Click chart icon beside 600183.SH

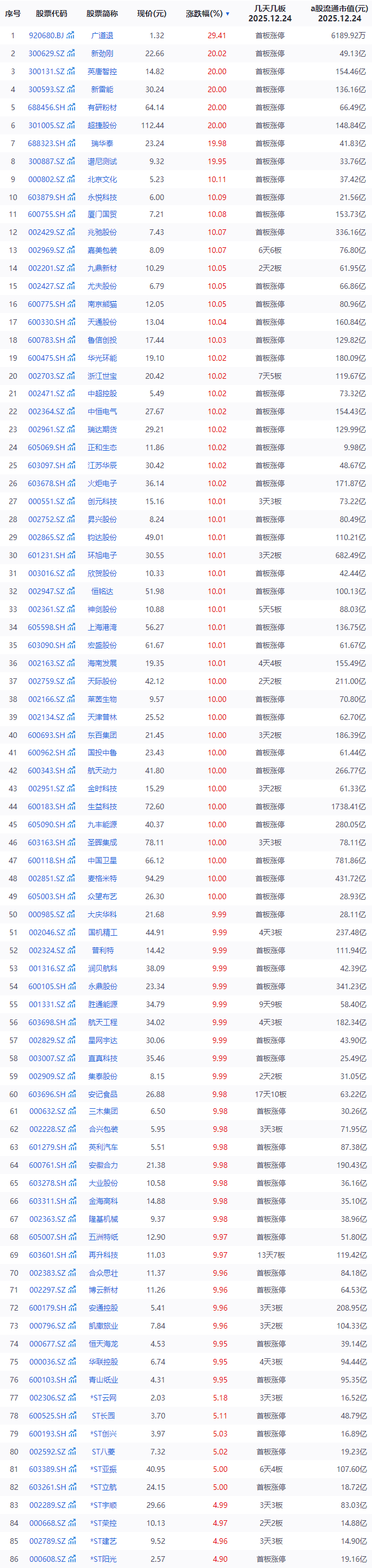point(72,806)
